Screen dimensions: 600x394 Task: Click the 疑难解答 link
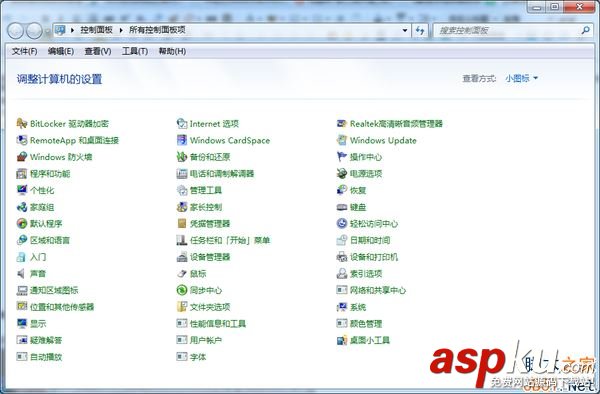[46, 340]
